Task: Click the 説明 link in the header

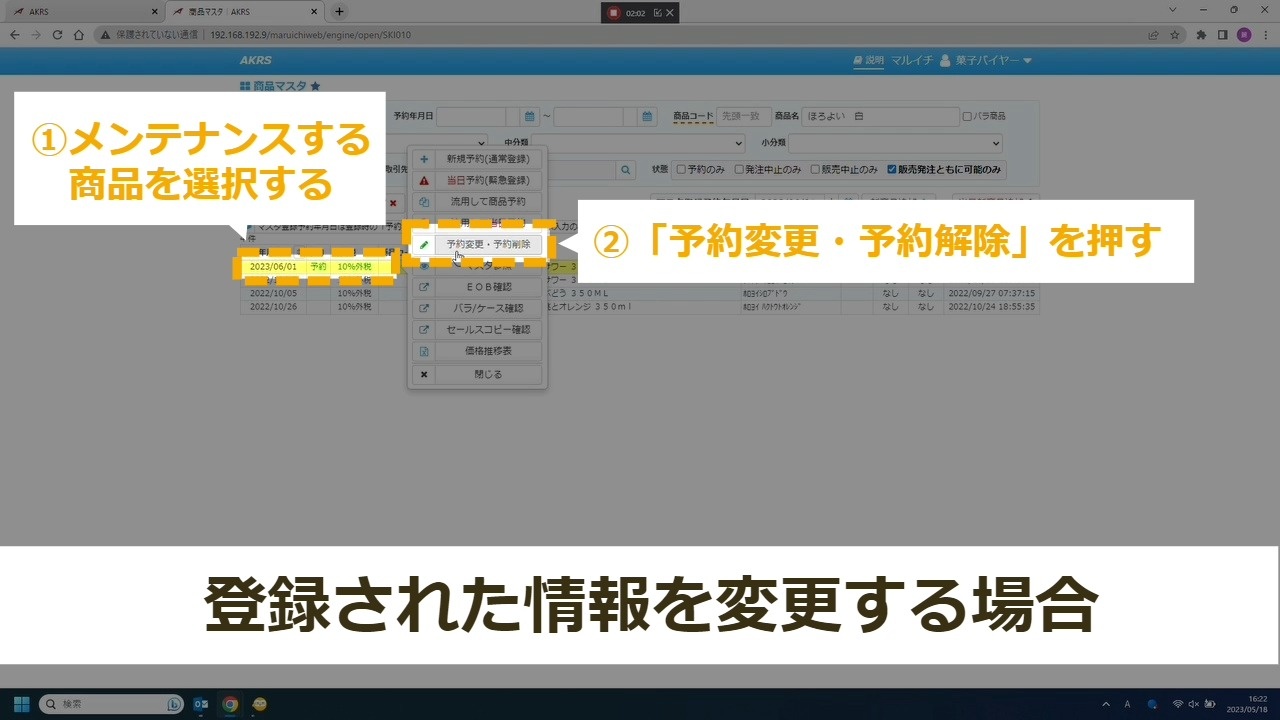Action: [868, 61]
